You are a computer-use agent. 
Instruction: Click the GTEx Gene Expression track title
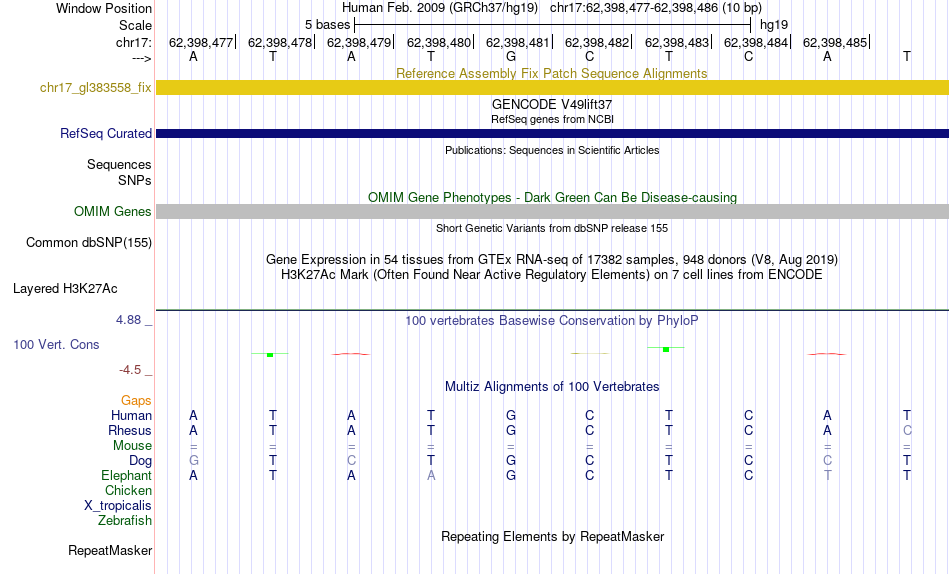coord(552,259)
